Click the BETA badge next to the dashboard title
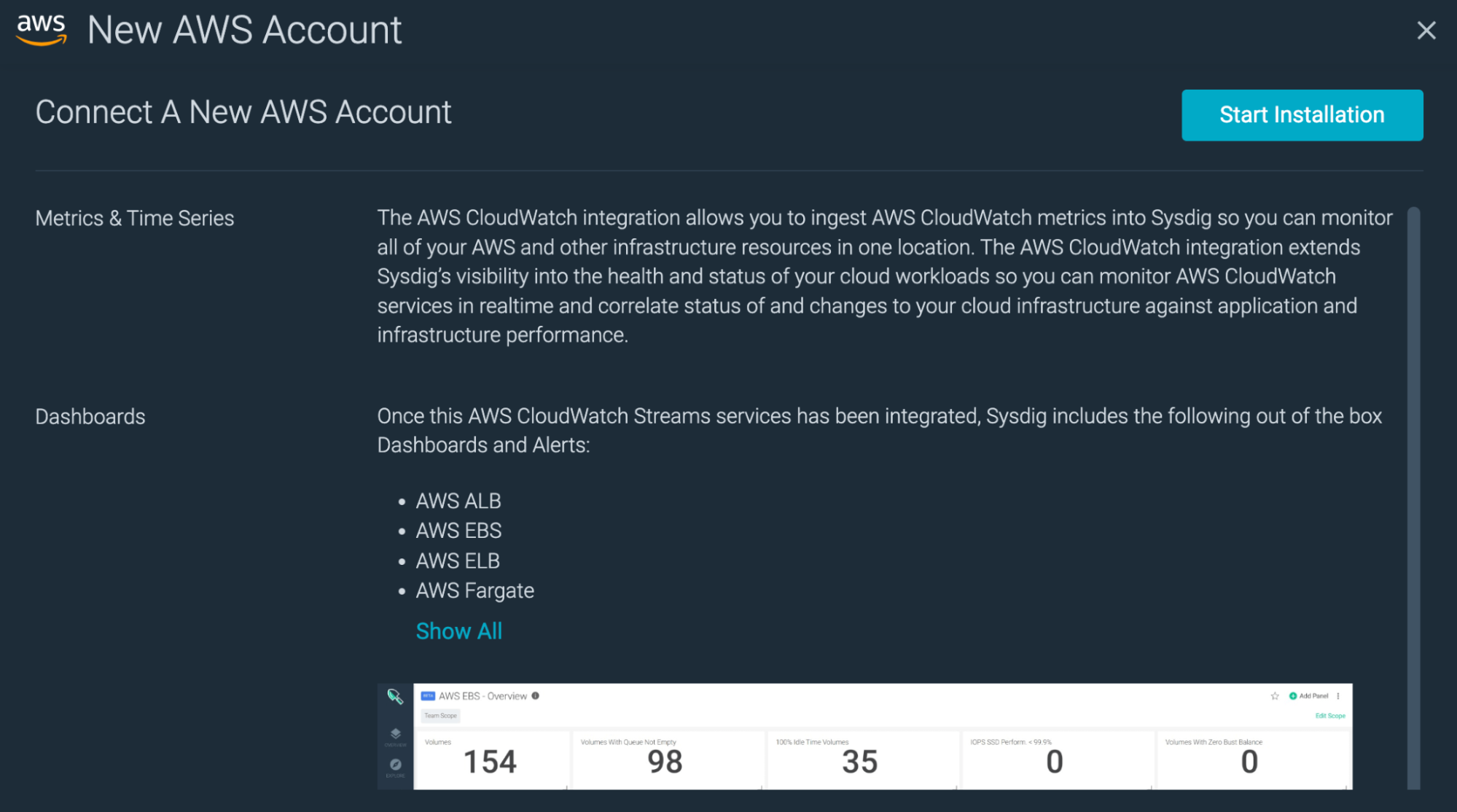Screen dimensions: 1457x812 (x=427, y=696)
